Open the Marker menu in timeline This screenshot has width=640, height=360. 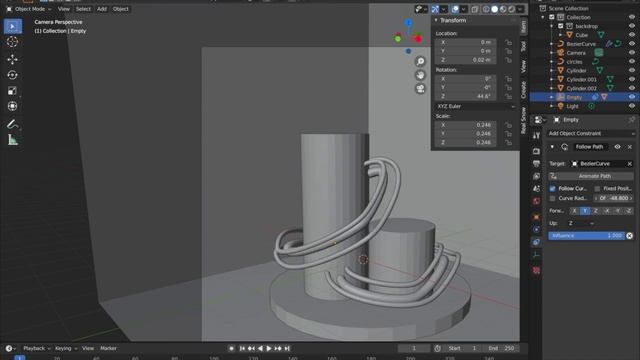pos(108,349)
